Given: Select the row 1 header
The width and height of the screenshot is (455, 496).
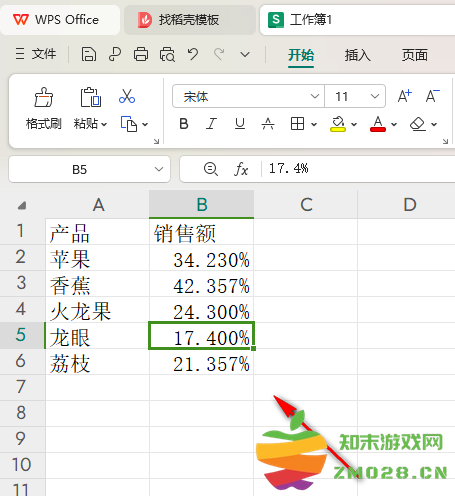Looking at the screenshot, I should click(x=22, y=231).
